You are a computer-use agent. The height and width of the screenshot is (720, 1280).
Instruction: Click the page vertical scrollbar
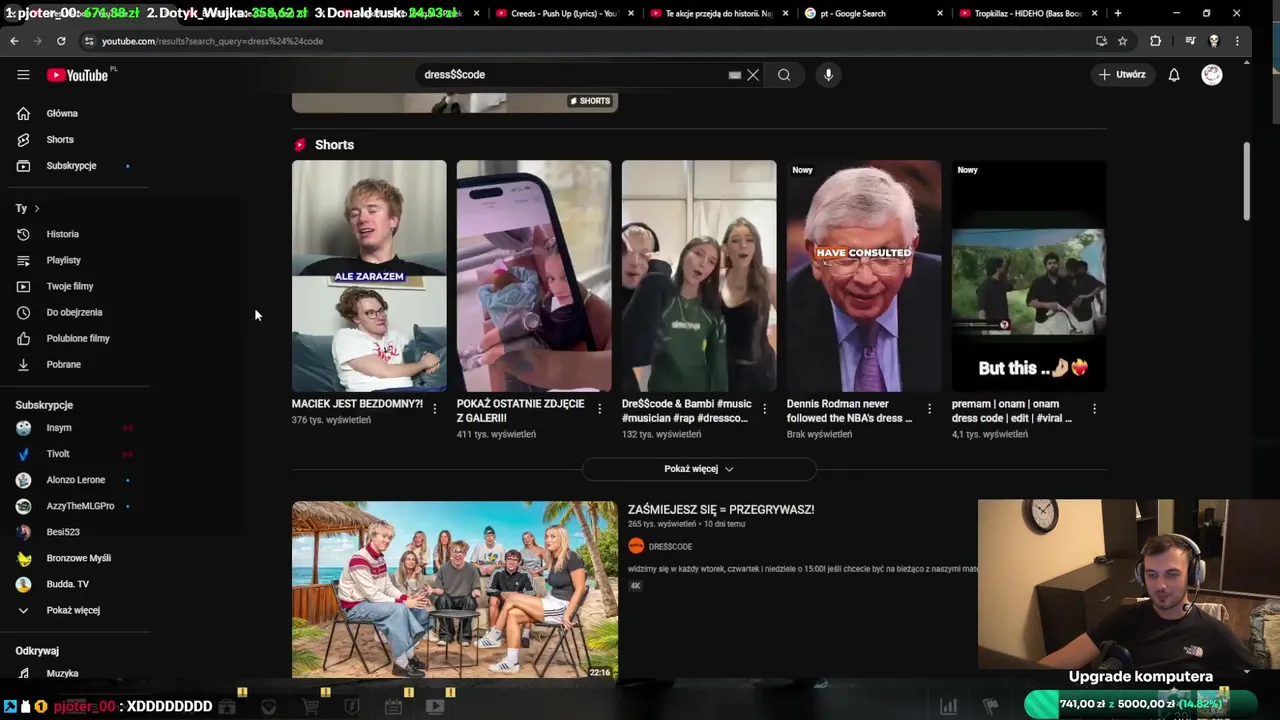coord(1246,181)
